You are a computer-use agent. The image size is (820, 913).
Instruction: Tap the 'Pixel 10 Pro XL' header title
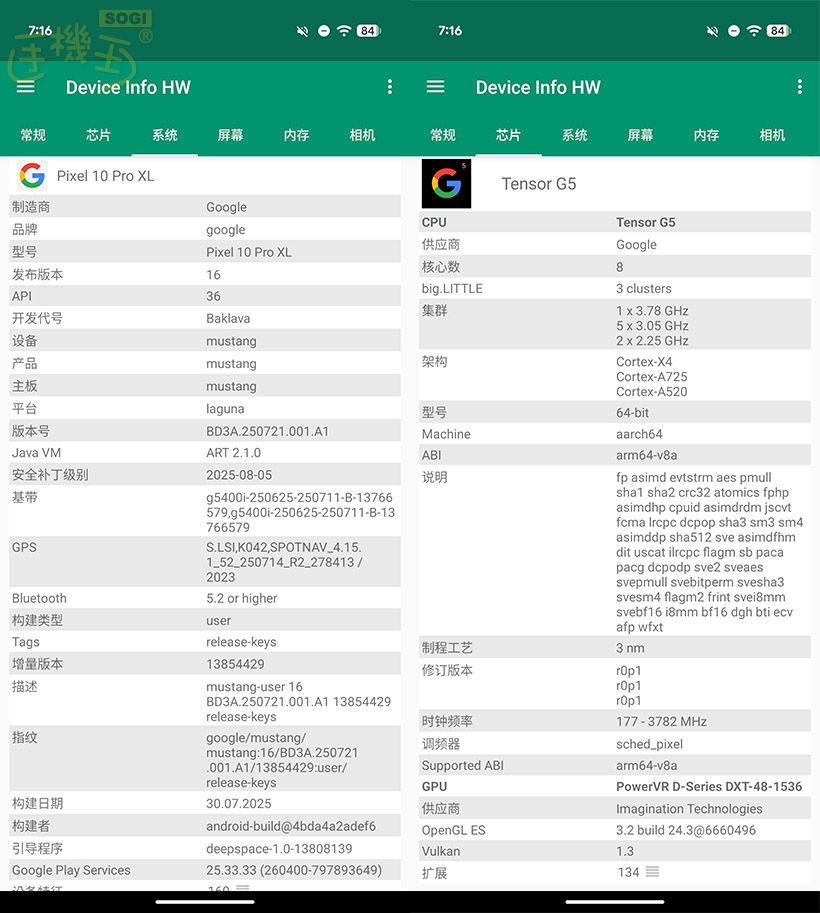[x=105, y=176]
